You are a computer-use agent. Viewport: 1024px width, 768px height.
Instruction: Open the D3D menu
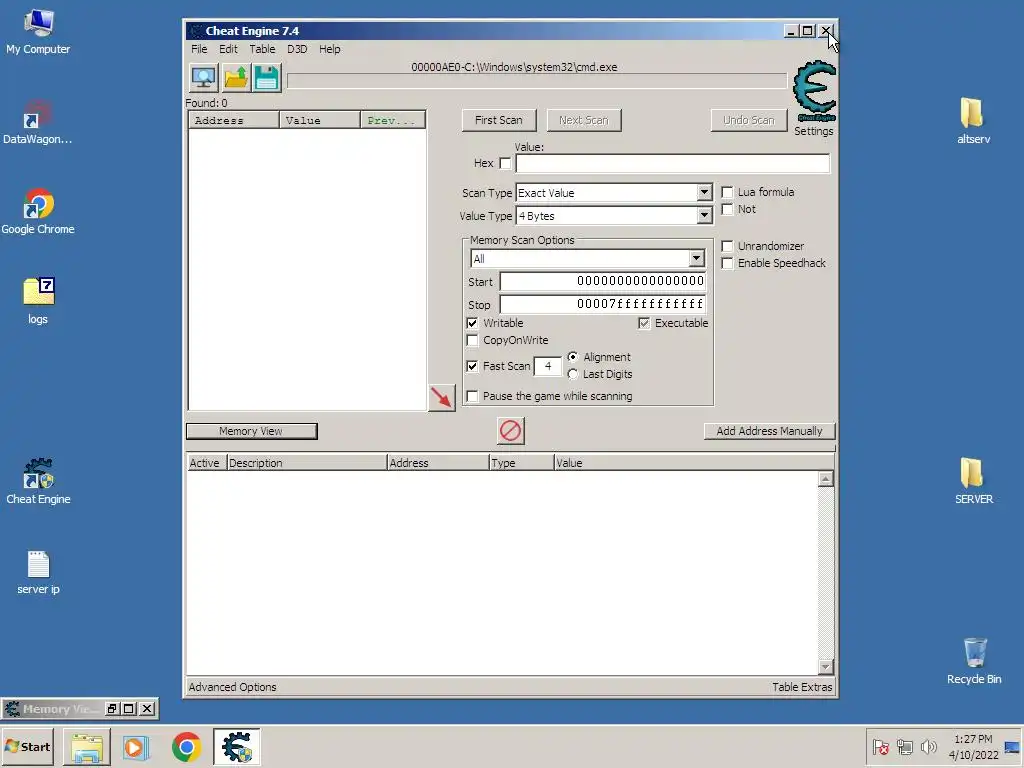click(297, 49)
